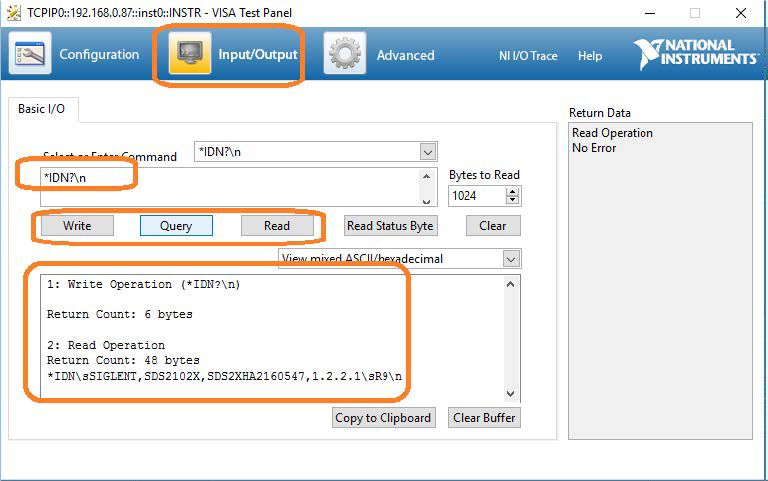Switch to the Basic I/O tab
Viewport: 768px width, 481px height.
[x=42, y=109]
